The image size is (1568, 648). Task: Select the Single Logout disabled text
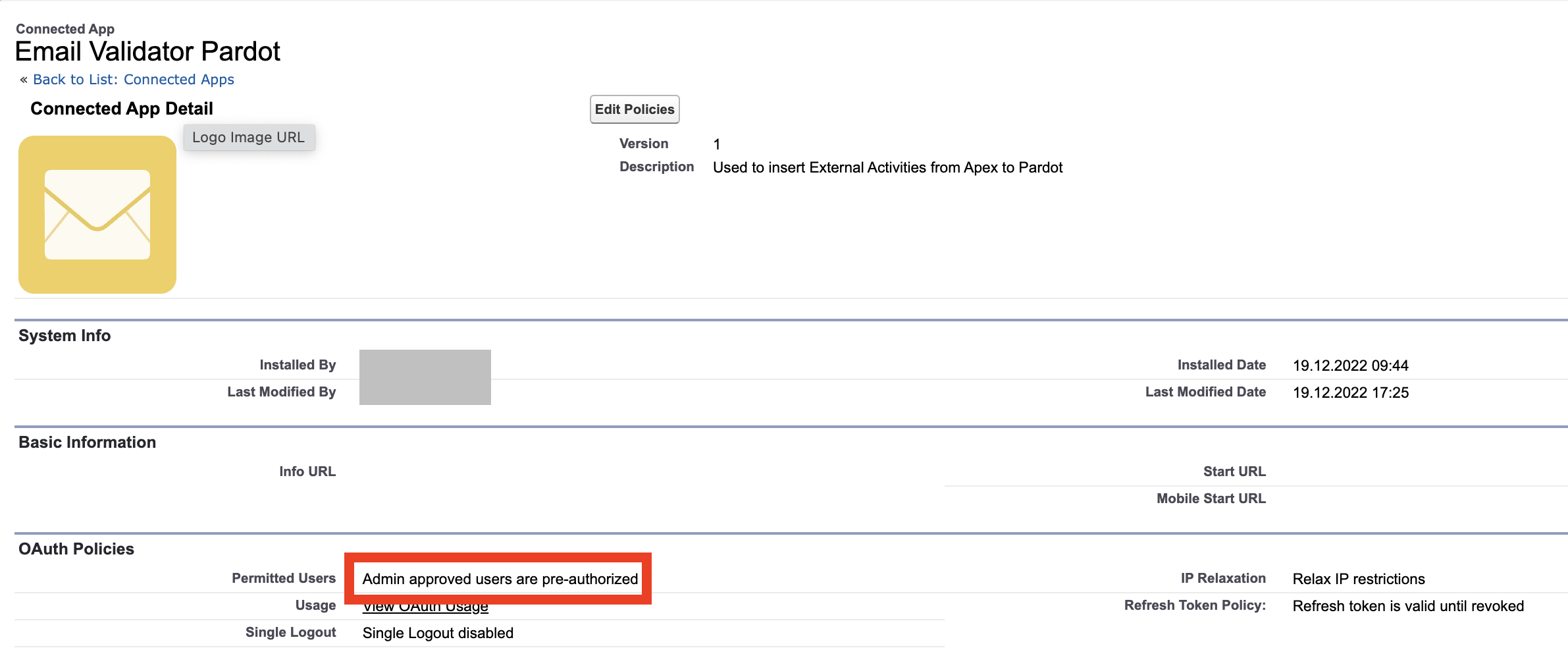438,633
